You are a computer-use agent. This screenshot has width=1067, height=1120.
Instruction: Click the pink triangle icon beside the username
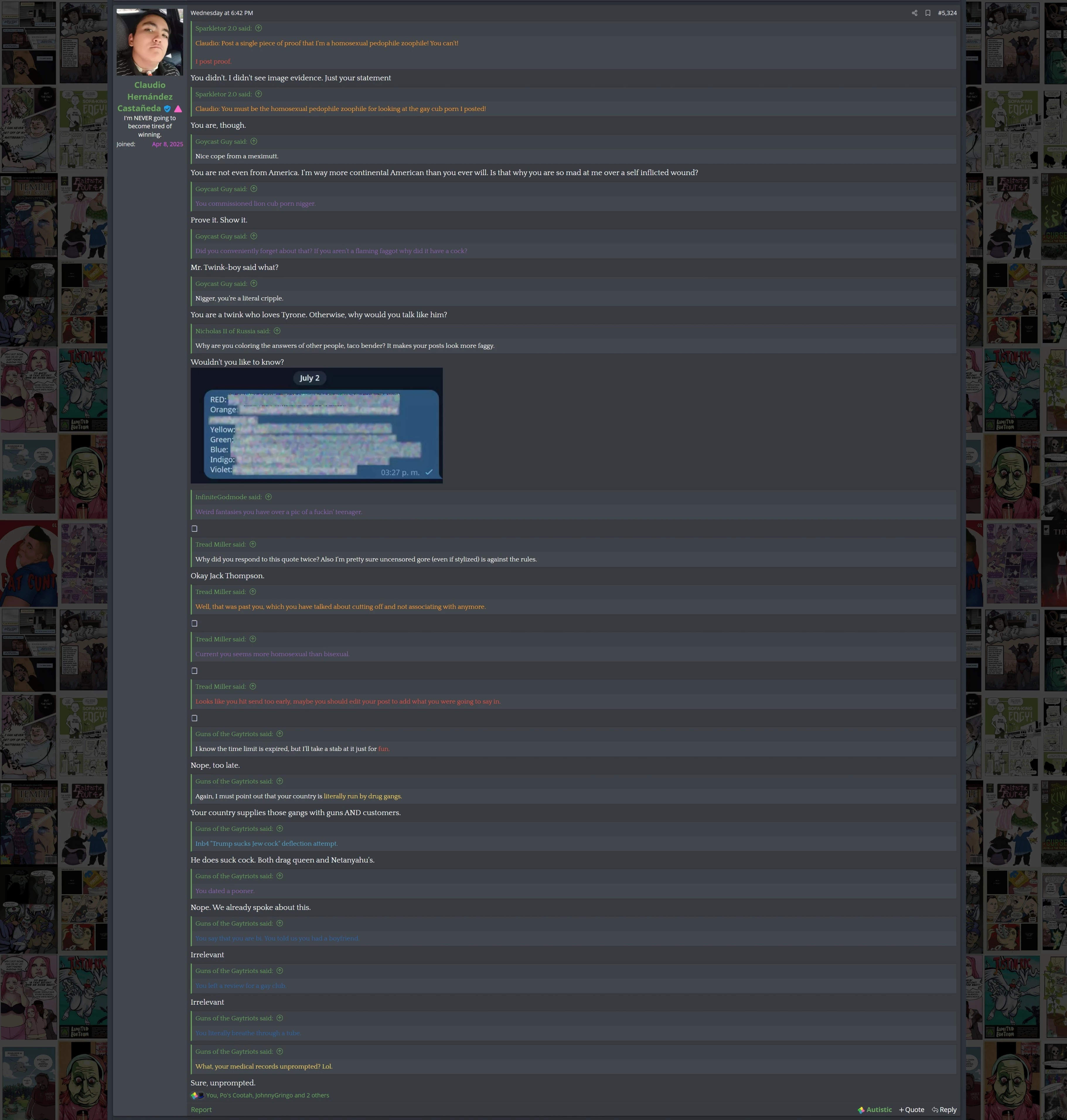coord(178,109)
